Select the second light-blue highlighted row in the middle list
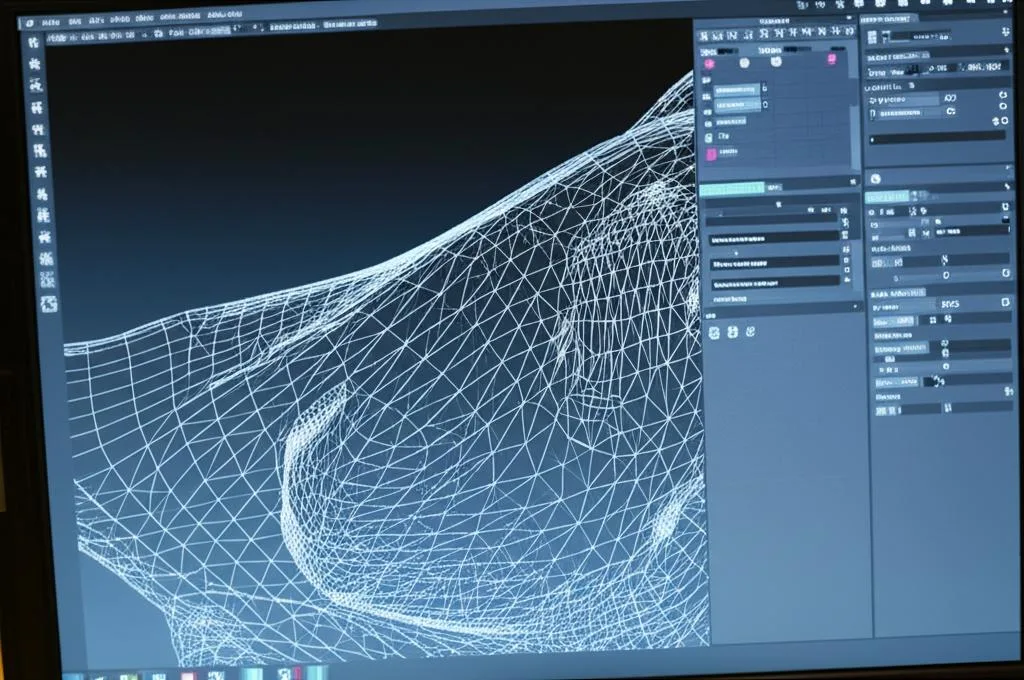Image resolution: width=1024 pixels, height=680 pixels. click(x=737, y=105)
